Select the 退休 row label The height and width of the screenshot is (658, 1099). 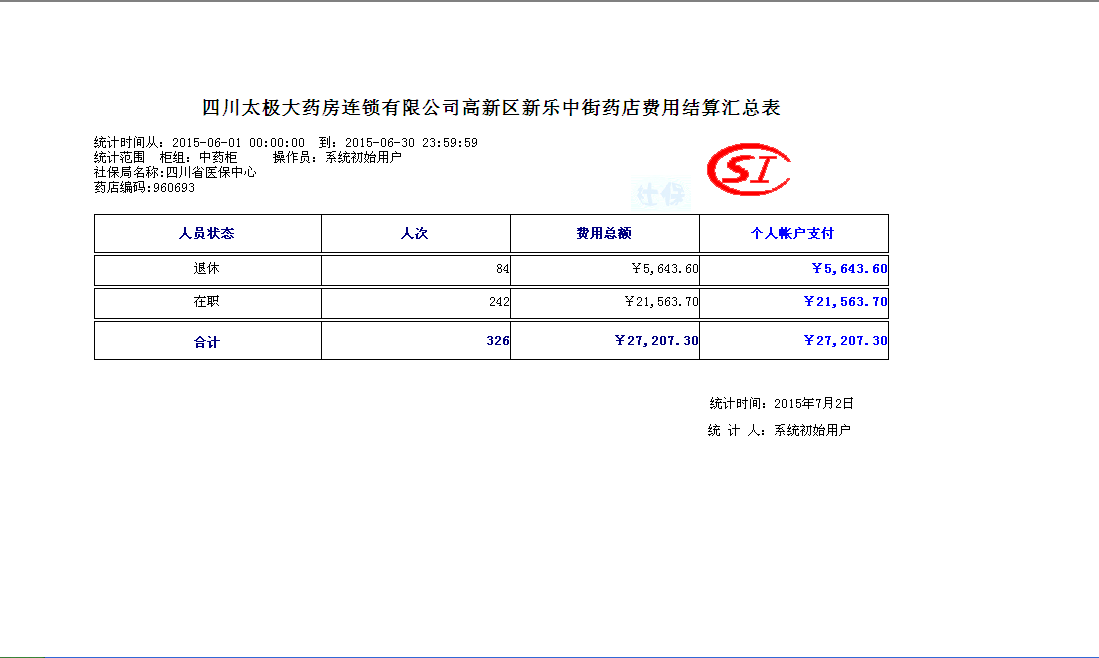207,268
